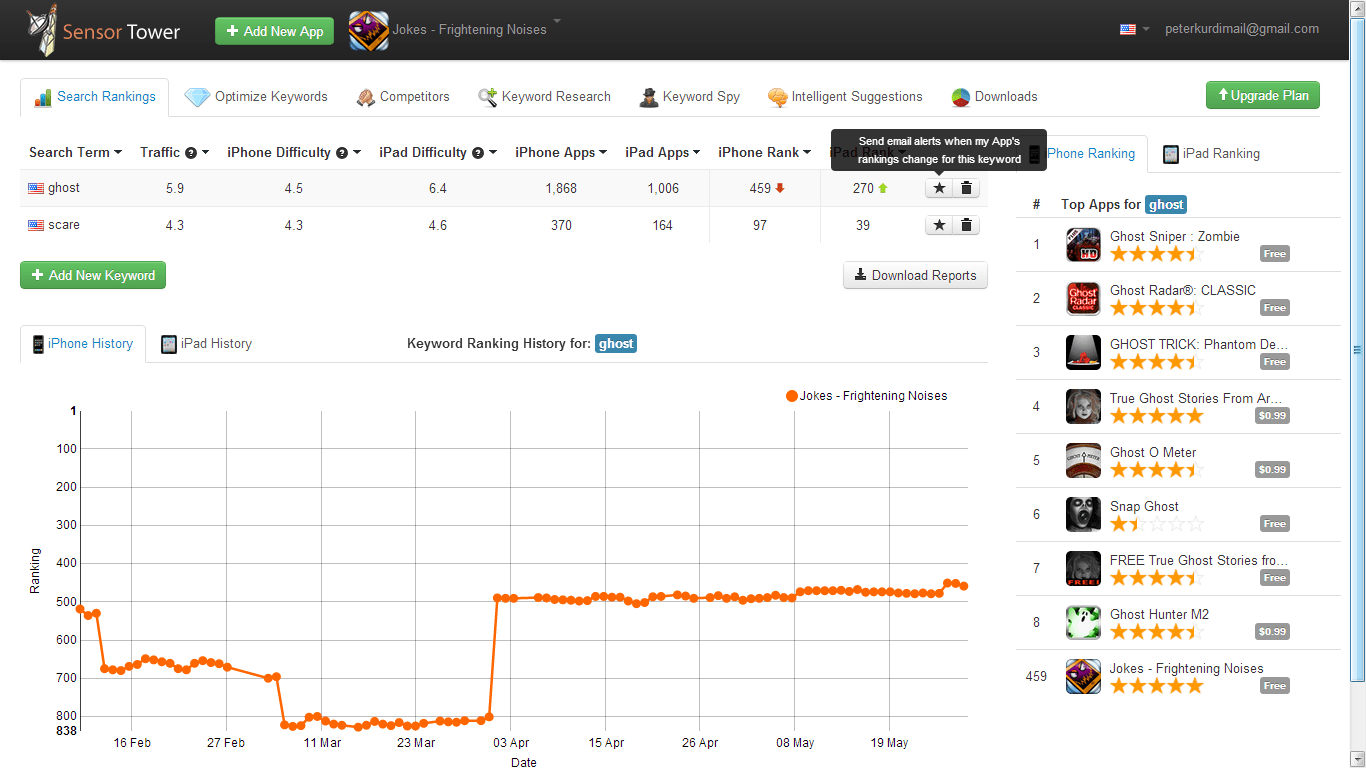The height and width of the screenshot is (768, 1366).
Task: Click iPad Difficulty help question mark
Action: tap(477, 153)
